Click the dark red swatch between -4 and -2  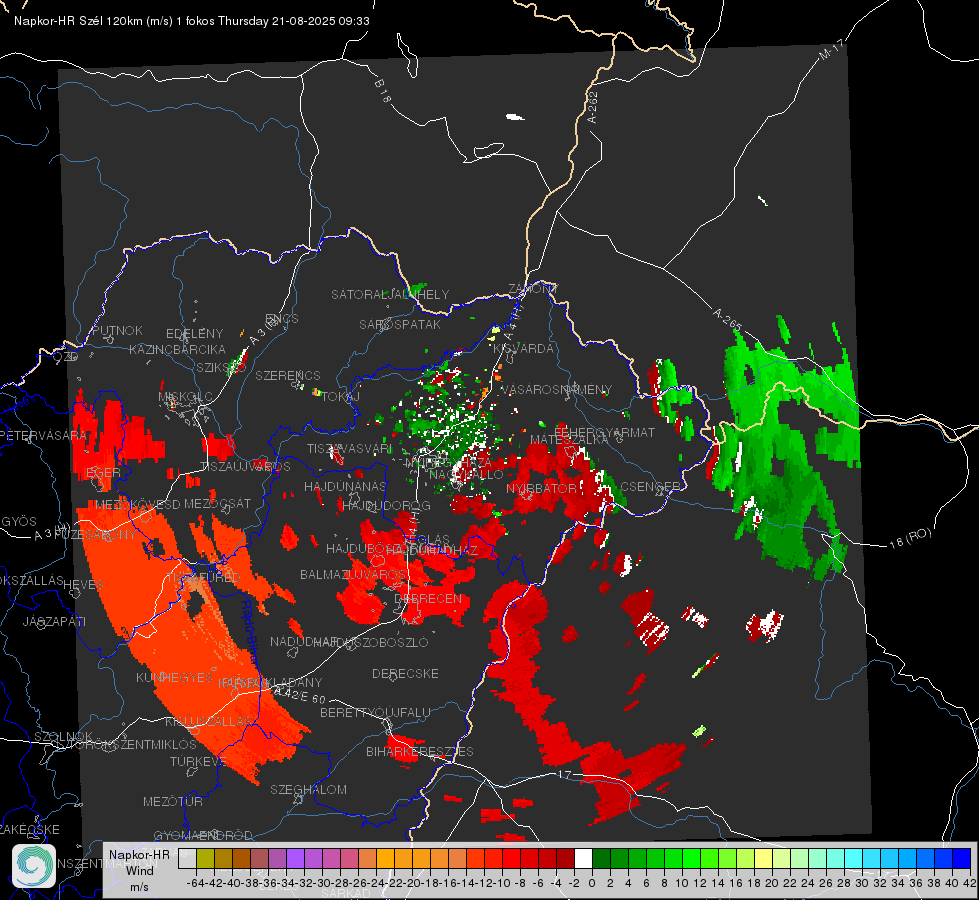tap(565, 858)
